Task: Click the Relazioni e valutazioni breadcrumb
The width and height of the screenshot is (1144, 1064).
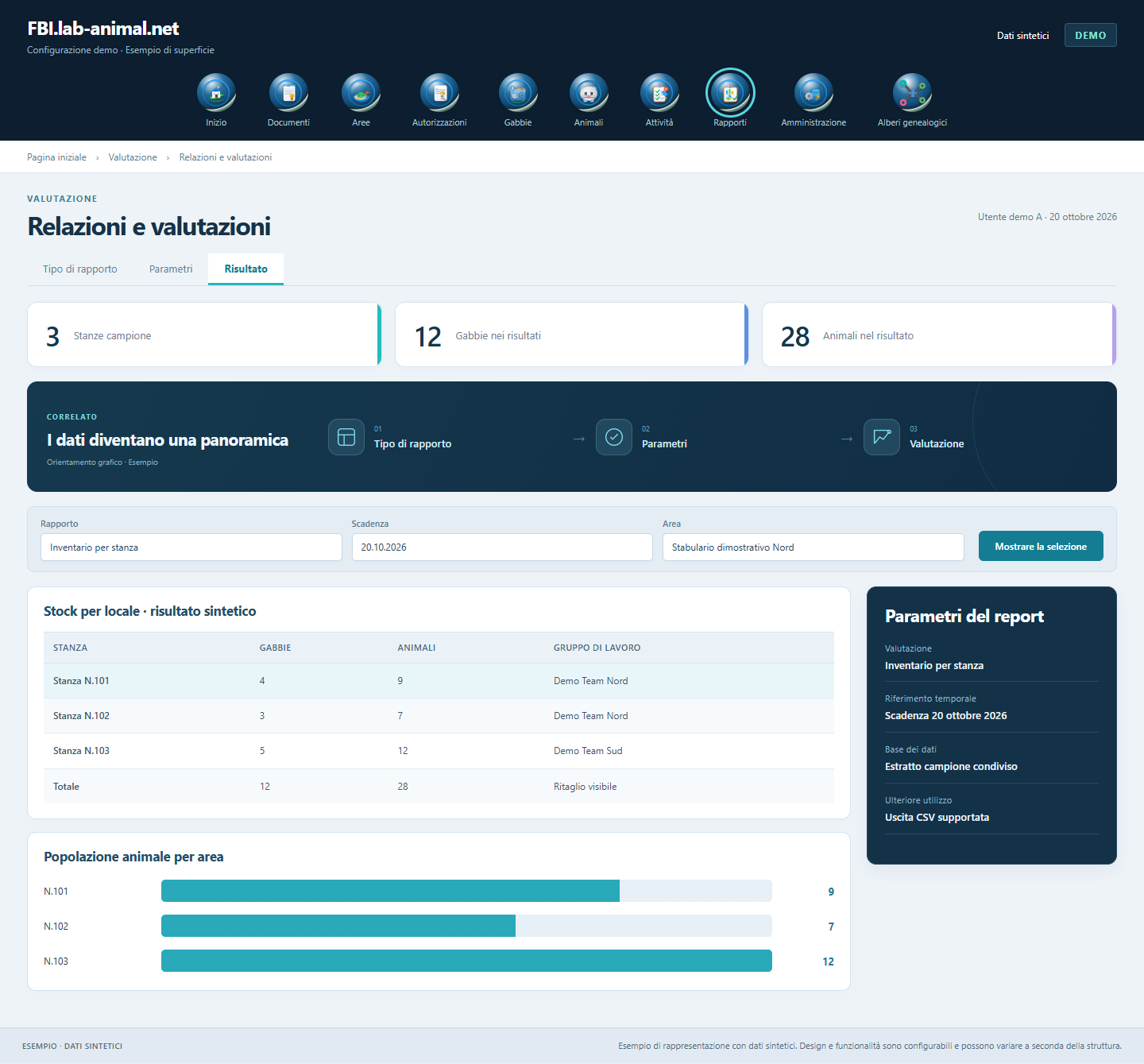Action: tap(226, 157)
